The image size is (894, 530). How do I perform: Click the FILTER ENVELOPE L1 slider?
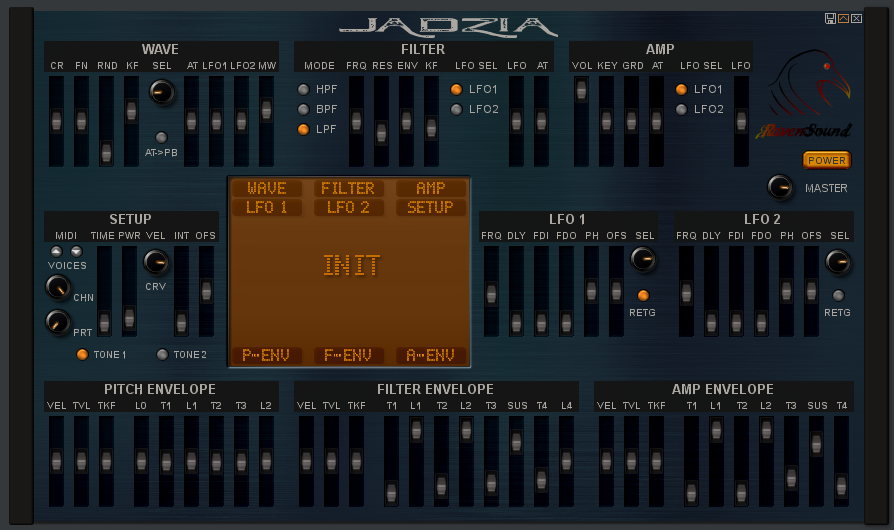point(416,461)
